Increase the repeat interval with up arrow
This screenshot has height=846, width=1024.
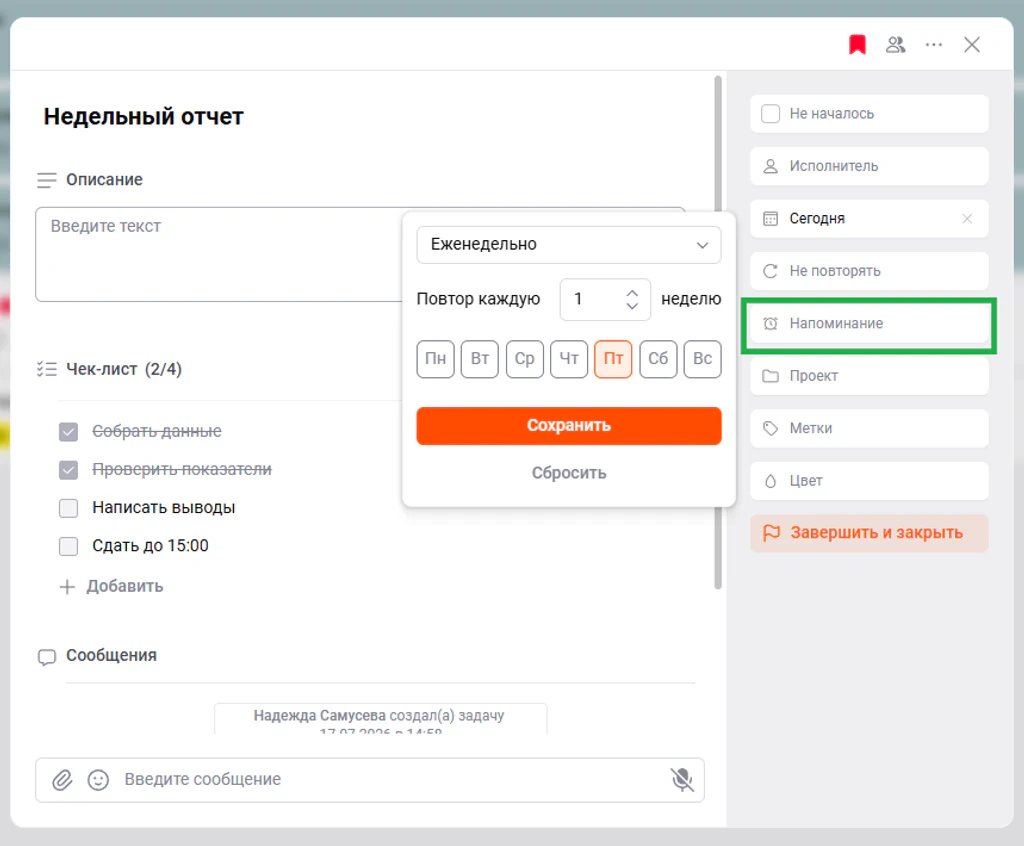(x=632, y=293)
